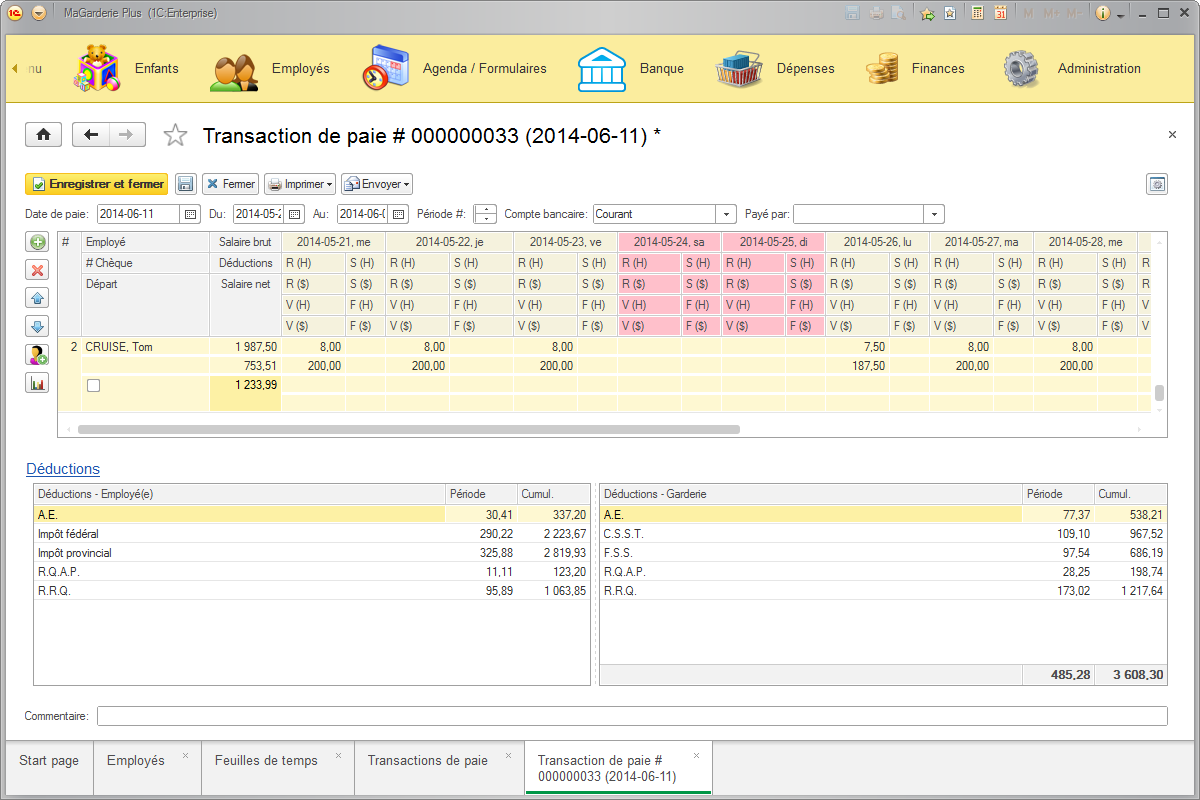Click Enregistrer et fermer
1200x800 pixels.
pyautogui.click(x=96, y=184)
